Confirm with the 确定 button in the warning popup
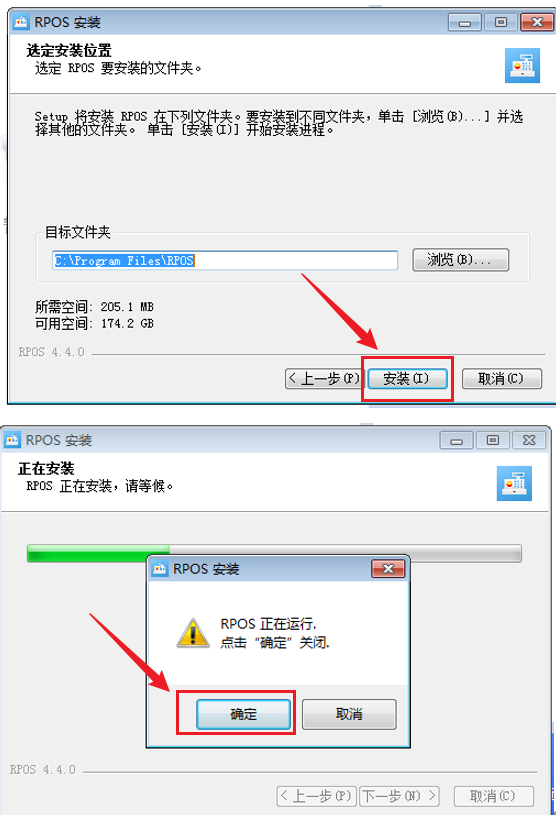Viewport: 556px width, 815px height. 243,714
